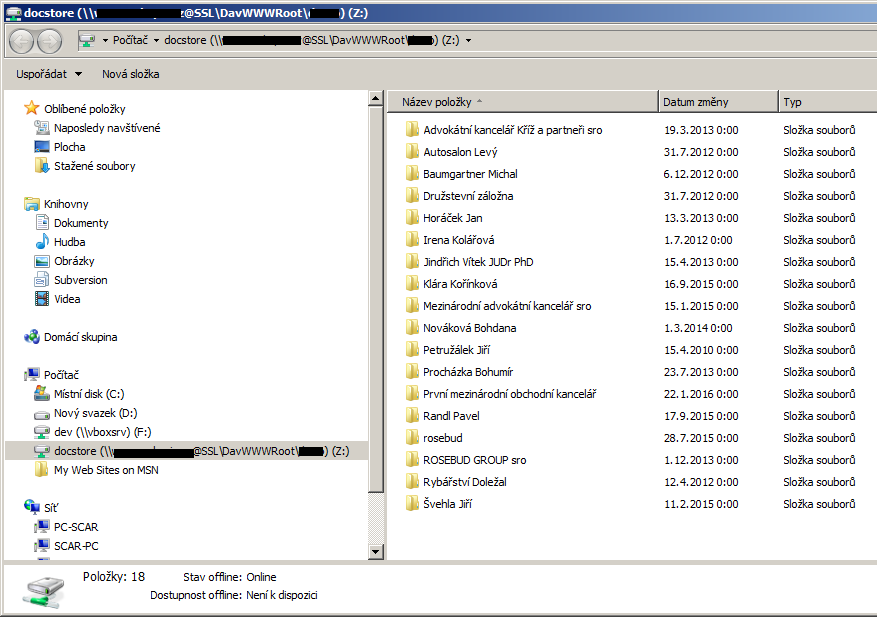This screenshot has width=877, height=617.
Task: Sort by Název položky column header
Action: (x=436, y=102)
